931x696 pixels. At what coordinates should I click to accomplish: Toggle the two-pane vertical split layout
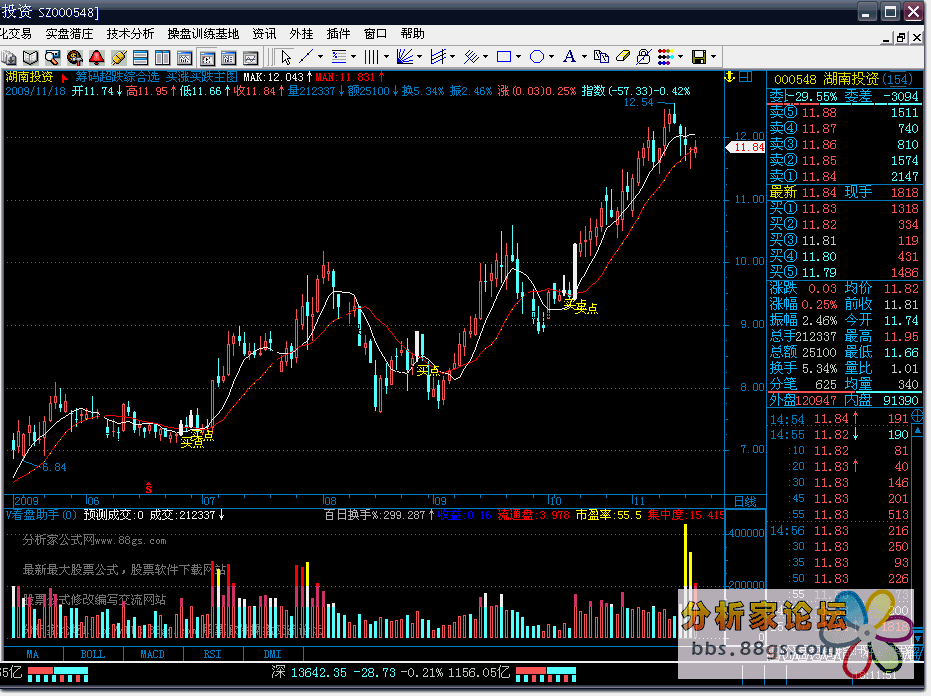click(163, 57)
